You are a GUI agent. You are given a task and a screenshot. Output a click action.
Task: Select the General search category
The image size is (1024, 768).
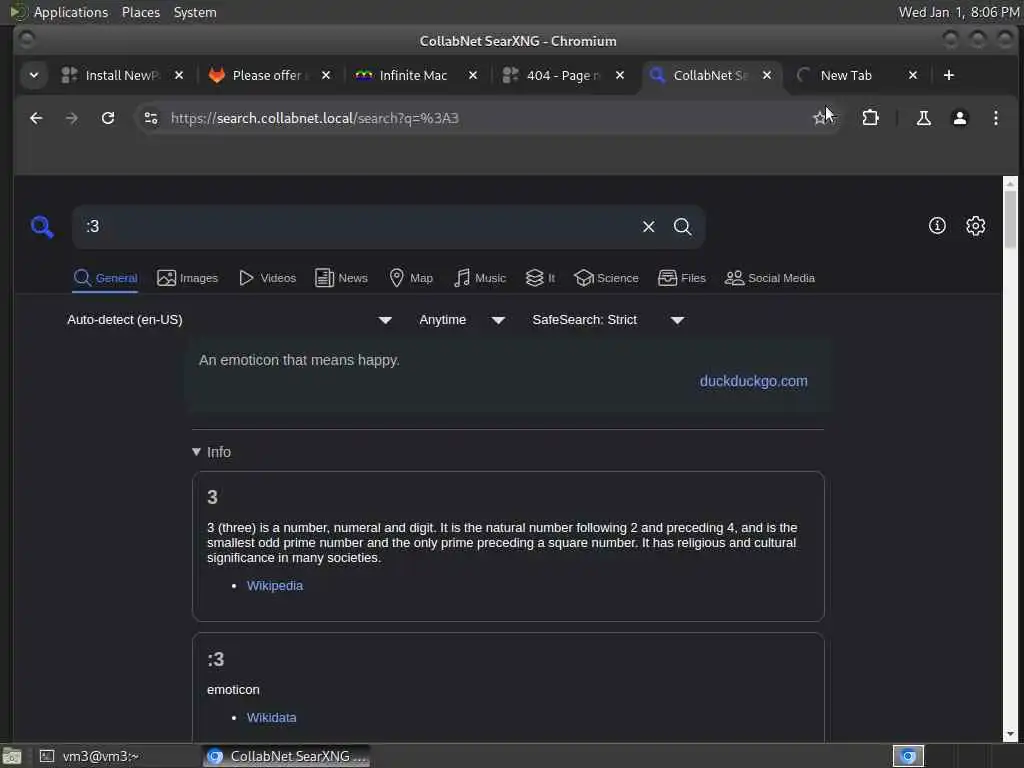pyautogui.click(x=105, y=278)
